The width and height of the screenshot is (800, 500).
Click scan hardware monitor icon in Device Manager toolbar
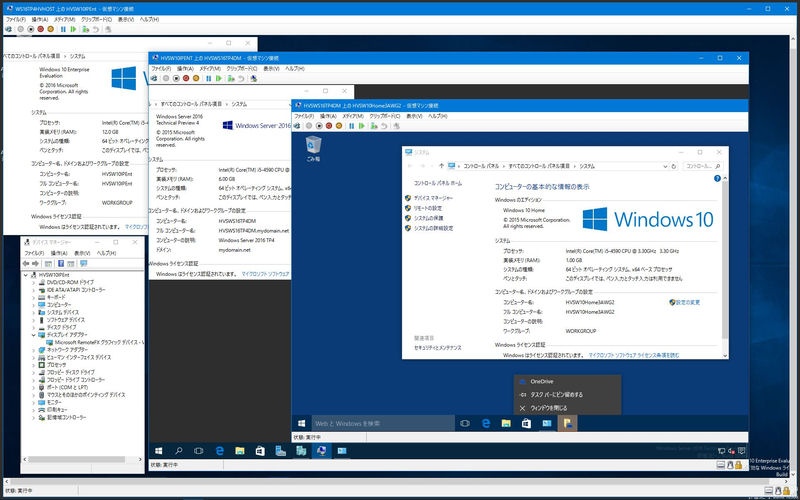84,263
